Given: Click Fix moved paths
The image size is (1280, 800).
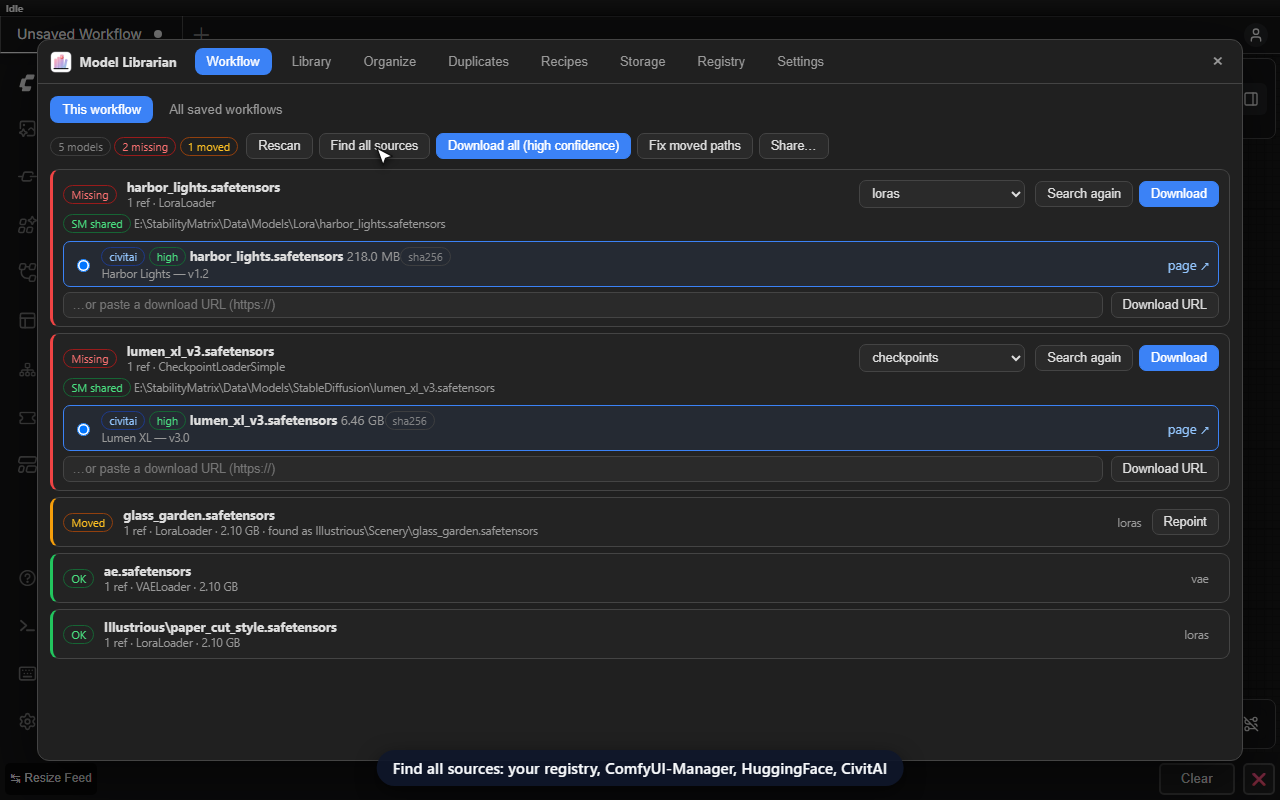Looking at the screenshot, I should pyautogui.click(x=695, y=146).
